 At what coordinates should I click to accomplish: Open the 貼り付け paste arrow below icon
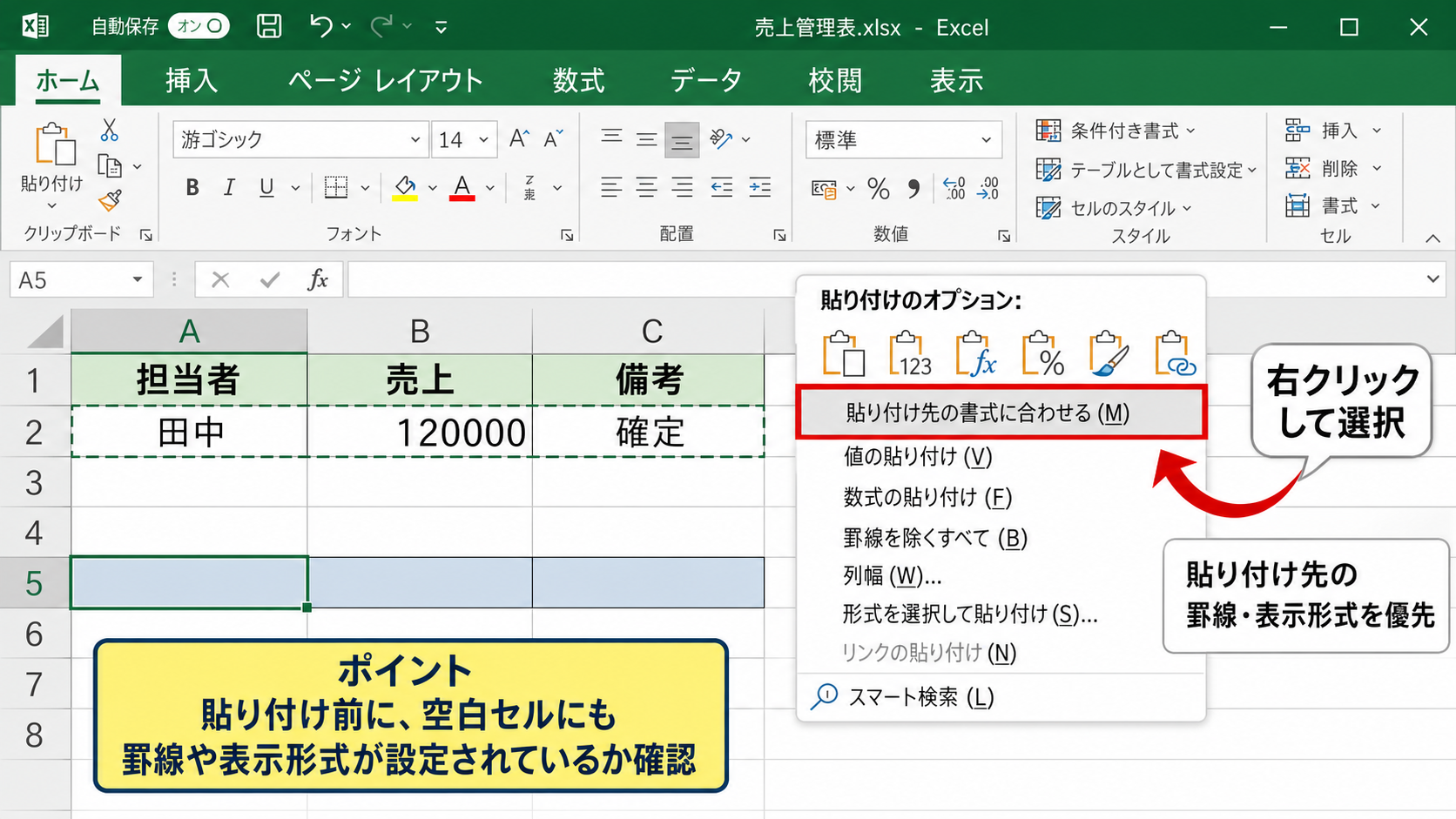[x=51, y=205]
